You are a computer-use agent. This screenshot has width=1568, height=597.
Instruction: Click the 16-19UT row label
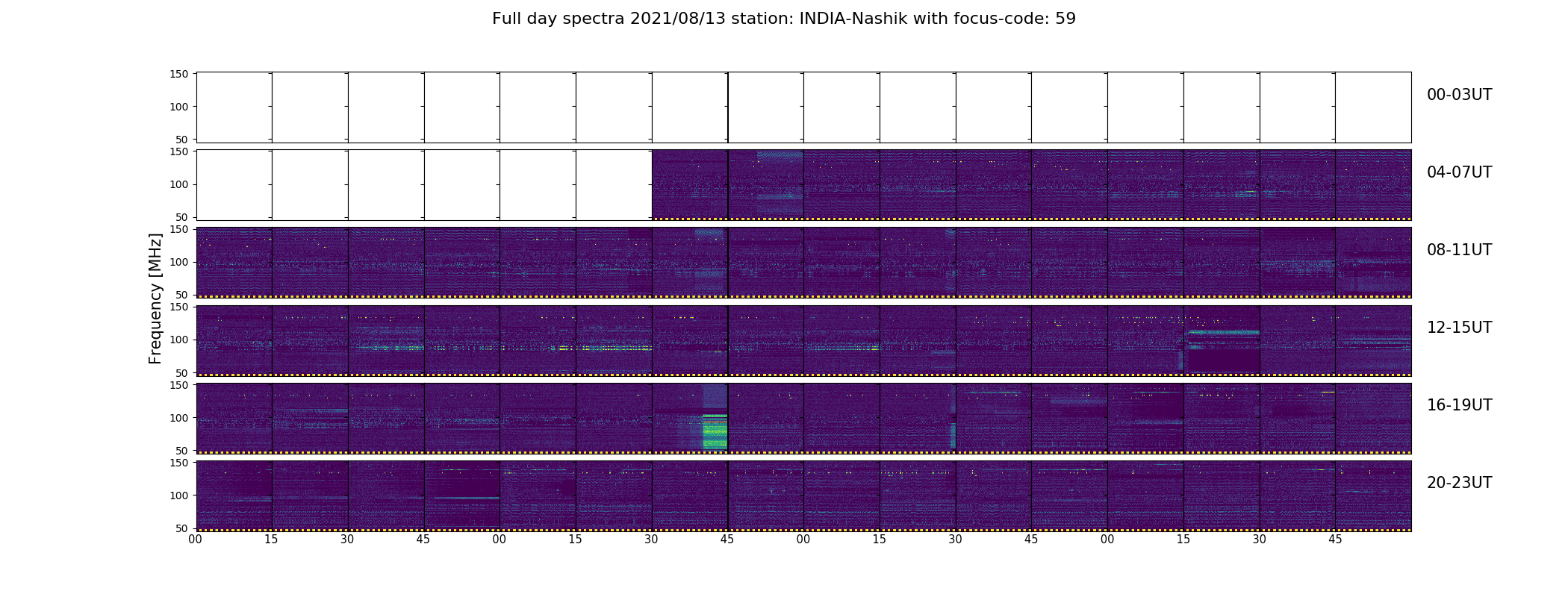(x=1459, y=405)
